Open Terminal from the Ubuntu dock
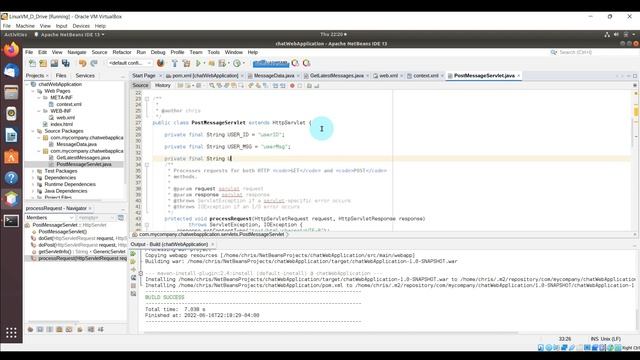Screen dimensions: 640x360 (11, 221)
